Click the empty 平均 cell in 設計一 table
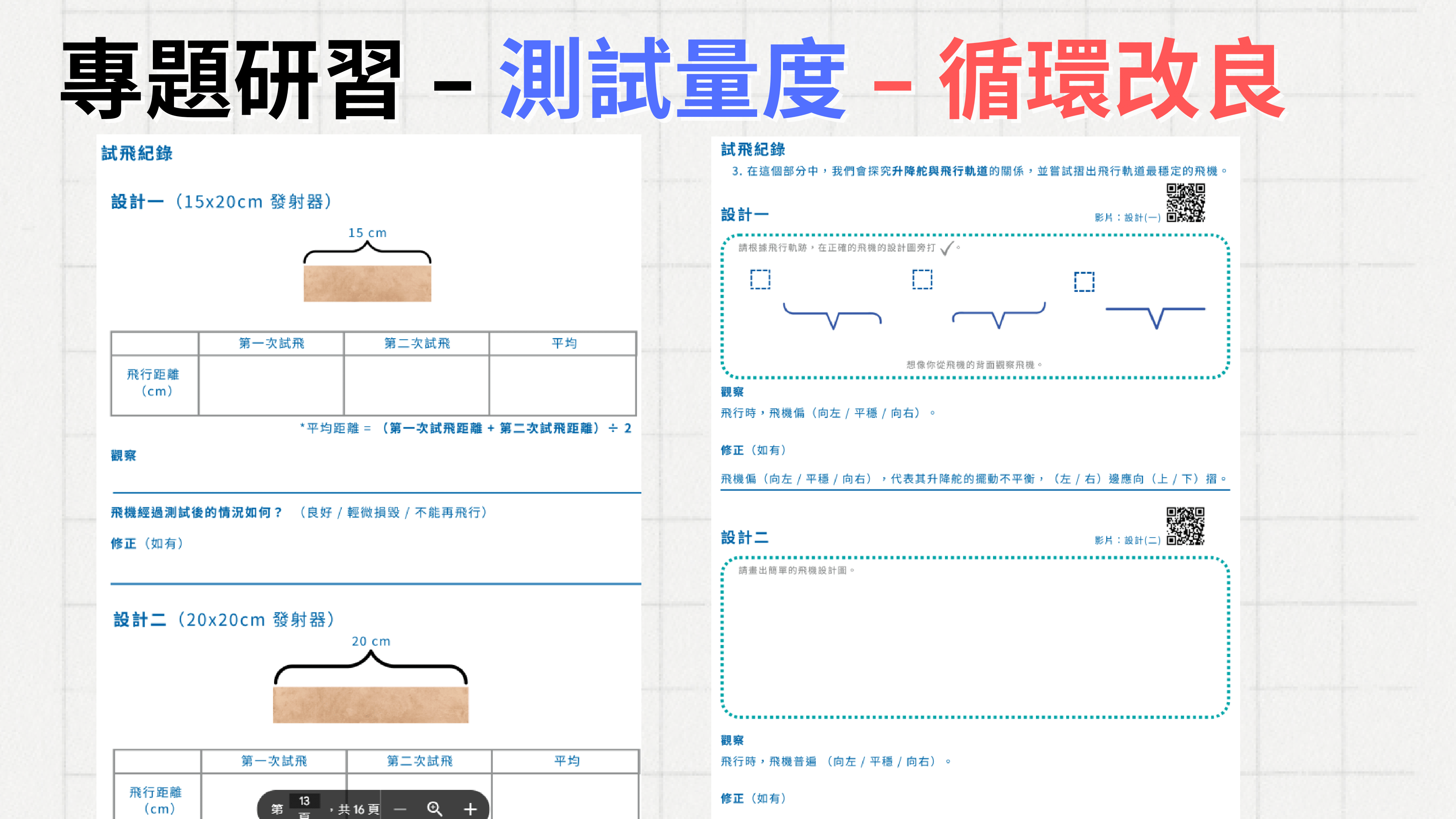 pos(562,385)
